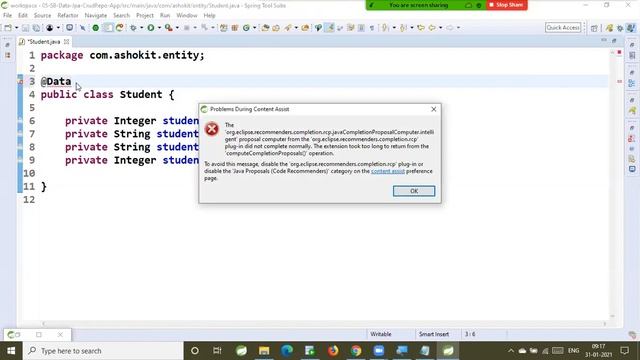Open the content assist preference link

[388, 171]
